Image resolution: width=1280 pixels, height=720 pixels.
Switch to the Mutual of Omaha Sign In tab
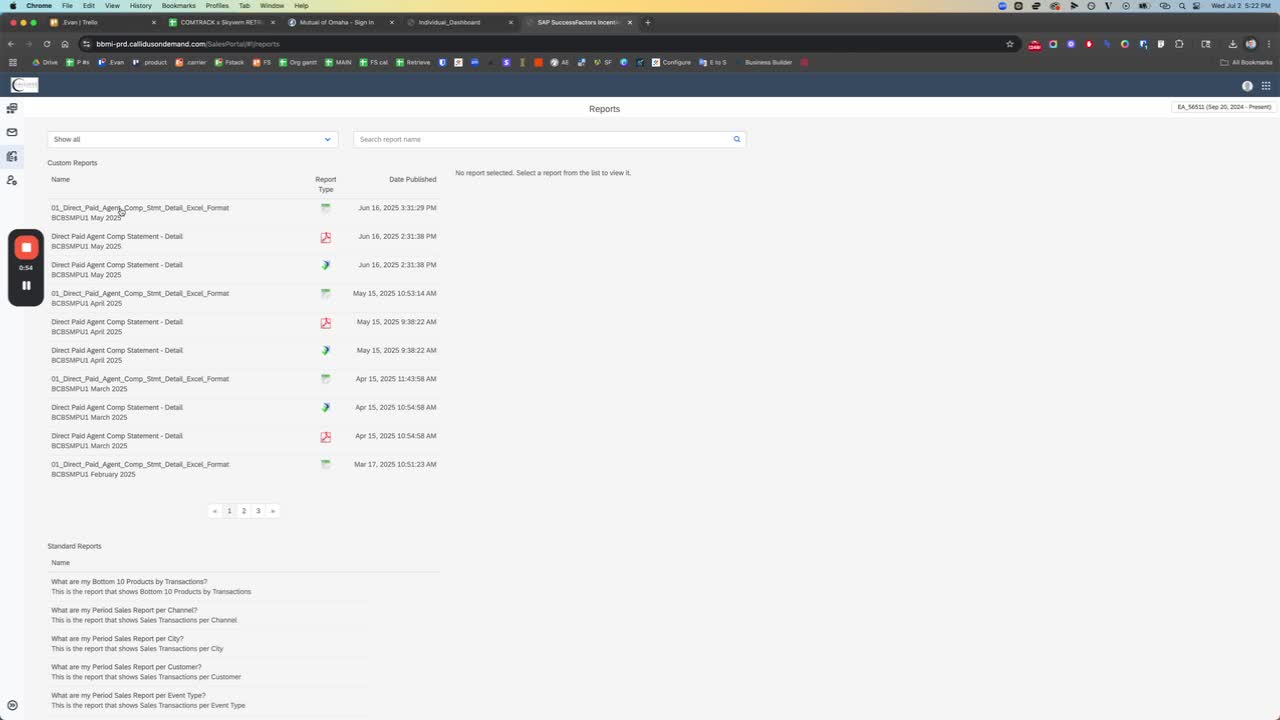pos(340,22)
